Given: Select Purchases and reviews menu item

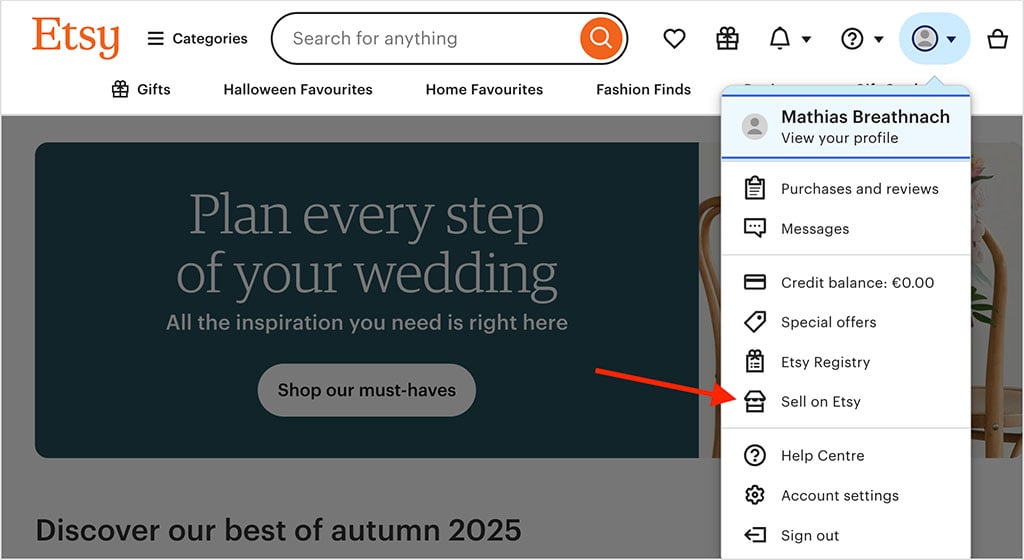Looking at the screenshot, I should pyautogui.click(x=859, y=189).
